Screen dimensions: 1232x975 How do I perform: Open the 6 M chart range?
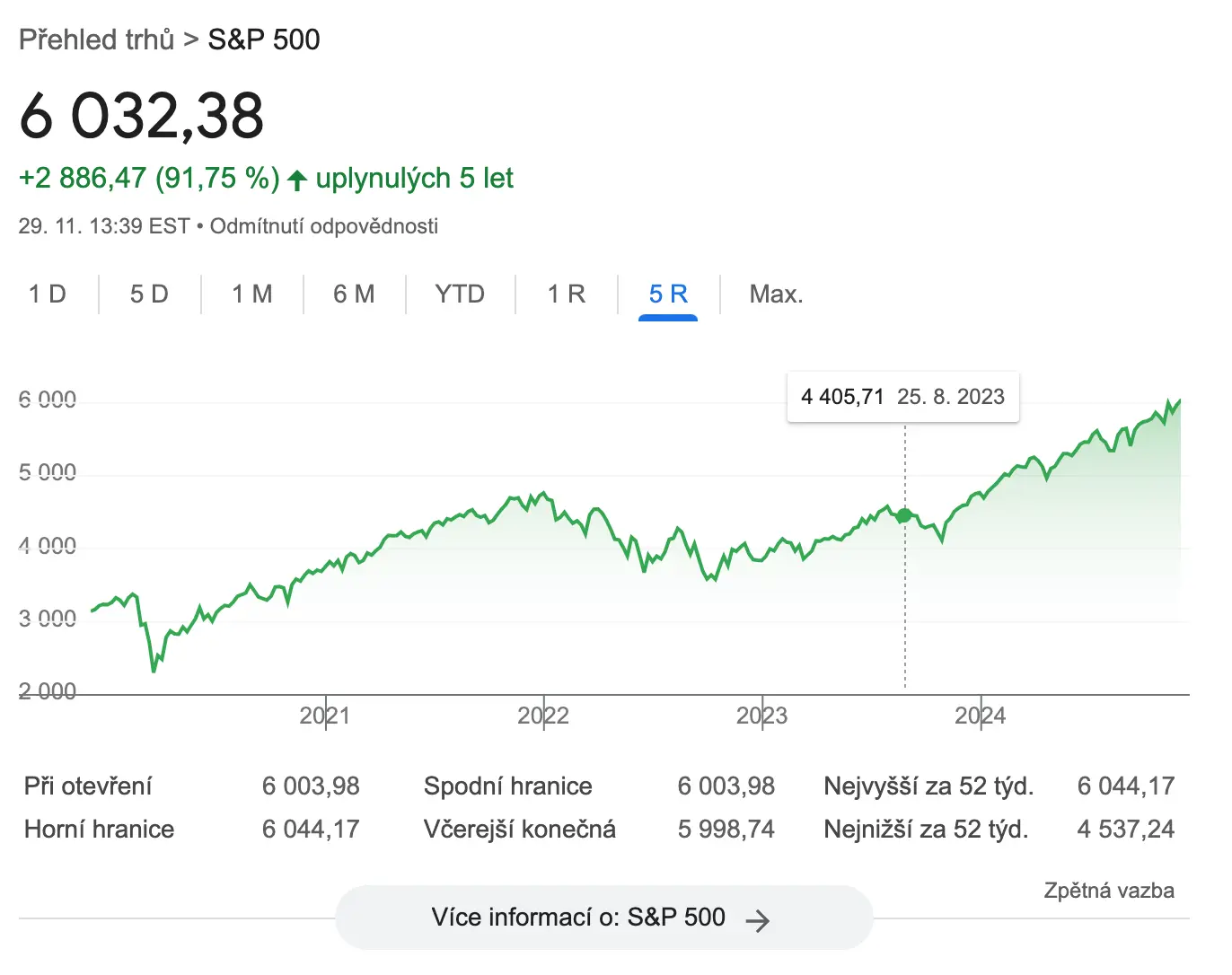(354, 294)
